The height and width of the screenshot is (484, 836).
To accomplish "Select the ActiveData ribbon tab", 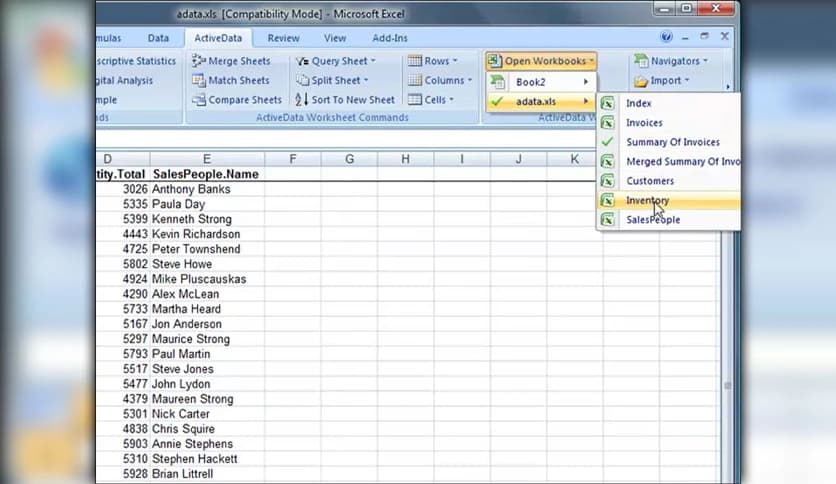I will [x=218, y=38].
